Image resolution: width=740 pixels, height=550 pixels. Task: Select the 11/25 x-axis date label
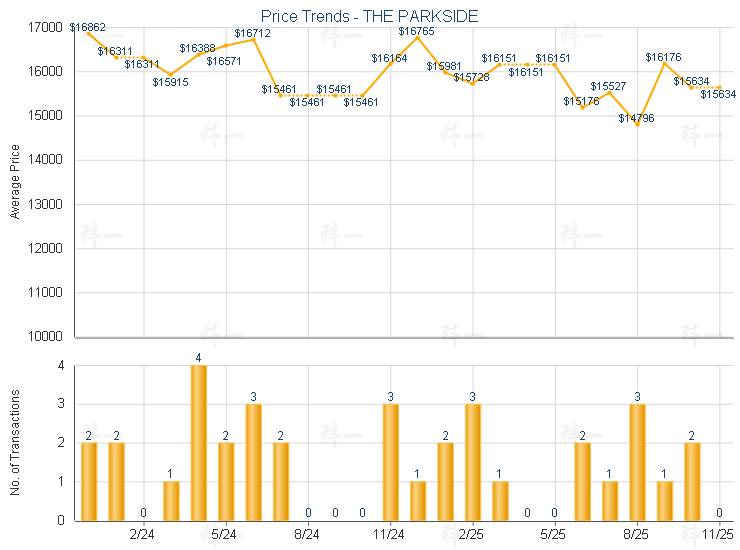pos(718,534)
